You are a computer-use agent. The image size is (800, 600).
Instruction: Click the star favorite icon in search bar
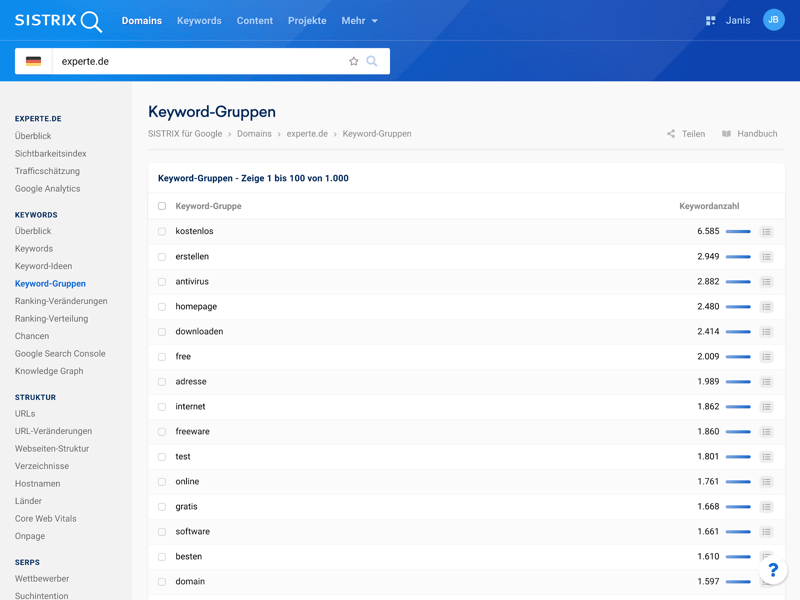353,61
